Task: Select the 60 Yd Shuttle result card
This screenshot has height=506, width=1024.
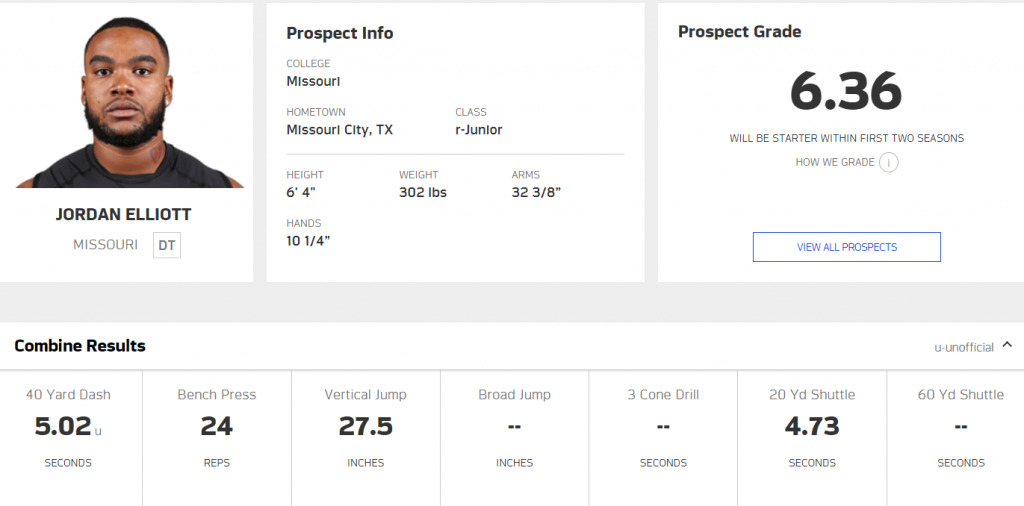Action: click(x=956, y=438)
